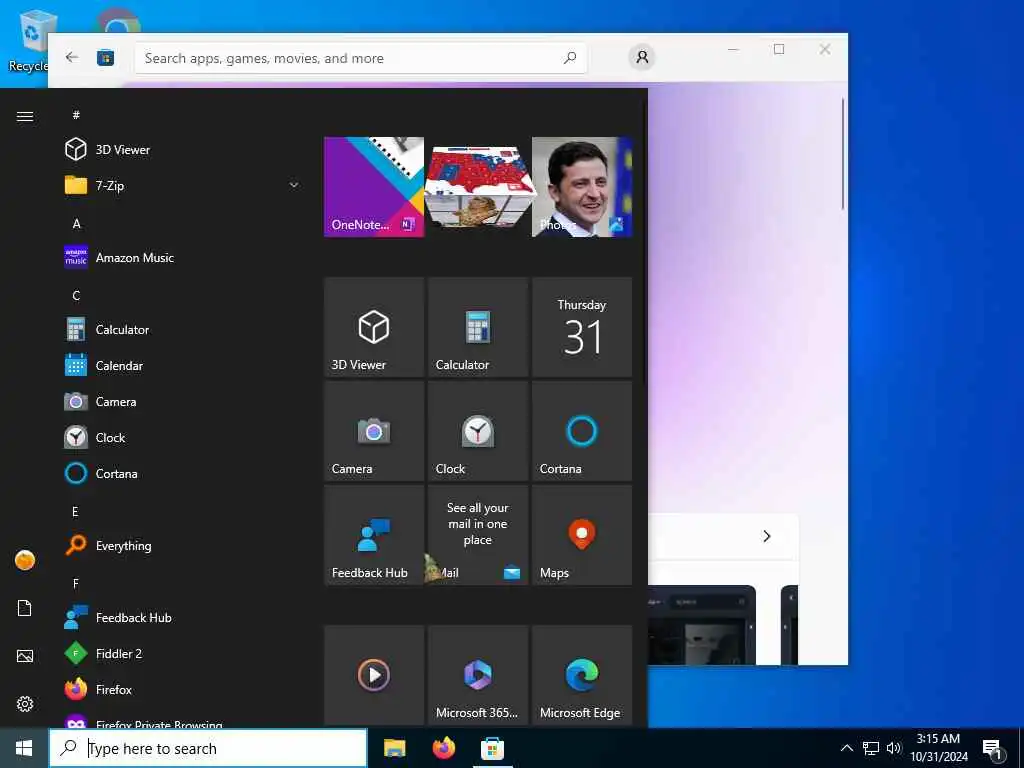Open File Explorer from the taskbar
Screen dimensions: 1024x768
394,748
